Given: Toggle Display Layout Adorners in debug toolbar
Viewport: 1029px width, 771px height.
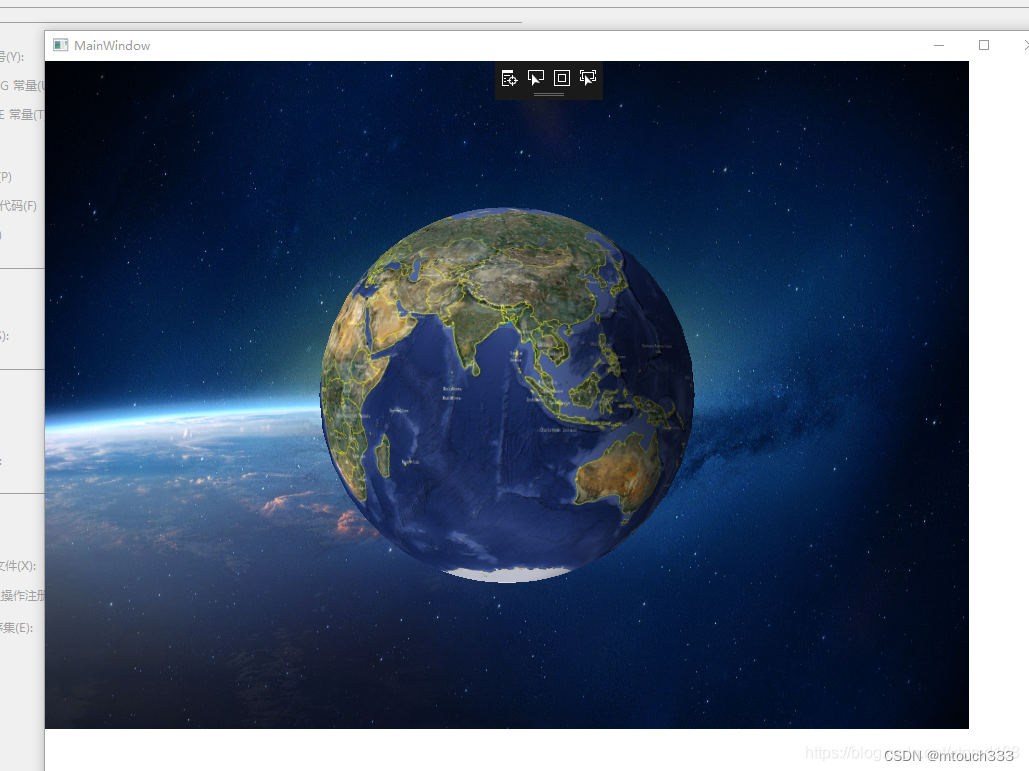Looking at the screenshot, I should 562,78.
